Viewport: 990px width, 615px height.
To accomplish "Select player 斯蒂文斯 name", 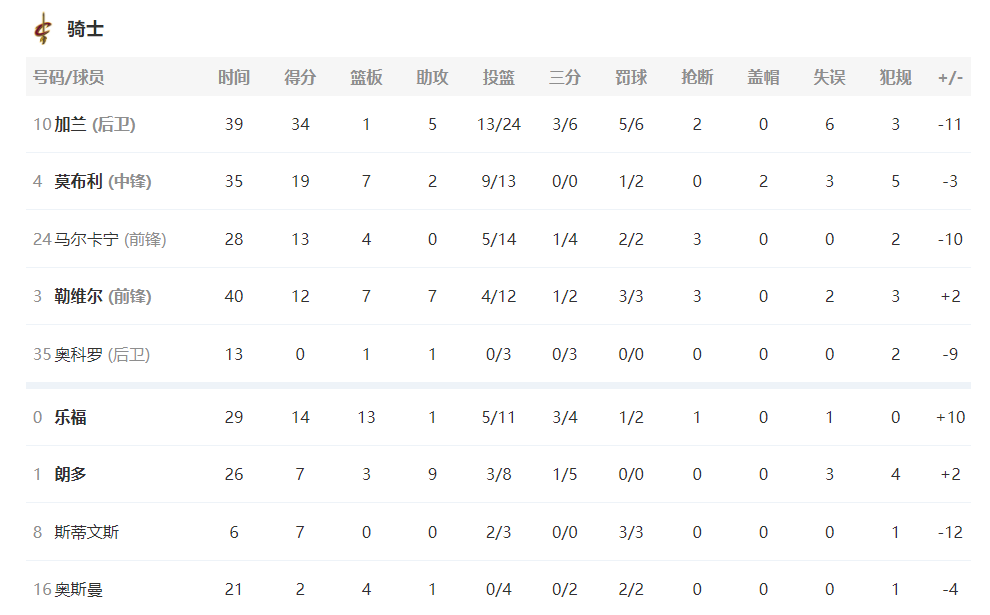I will (x=86, y=532).
